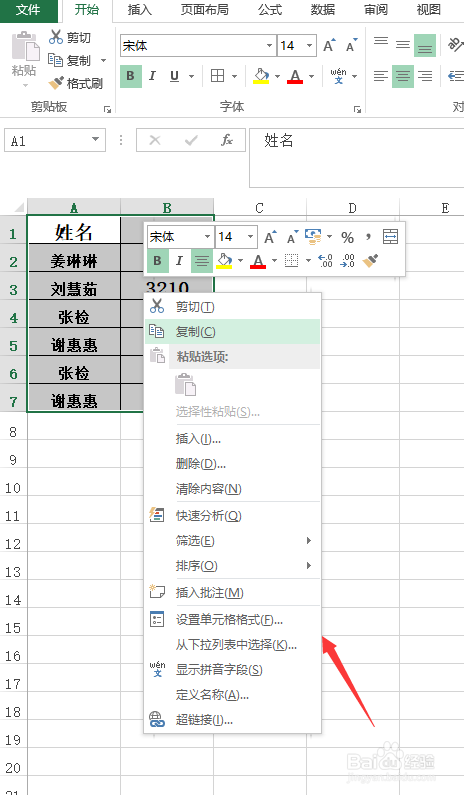Open mini toolbar font size dropdown

coord(251,237)
